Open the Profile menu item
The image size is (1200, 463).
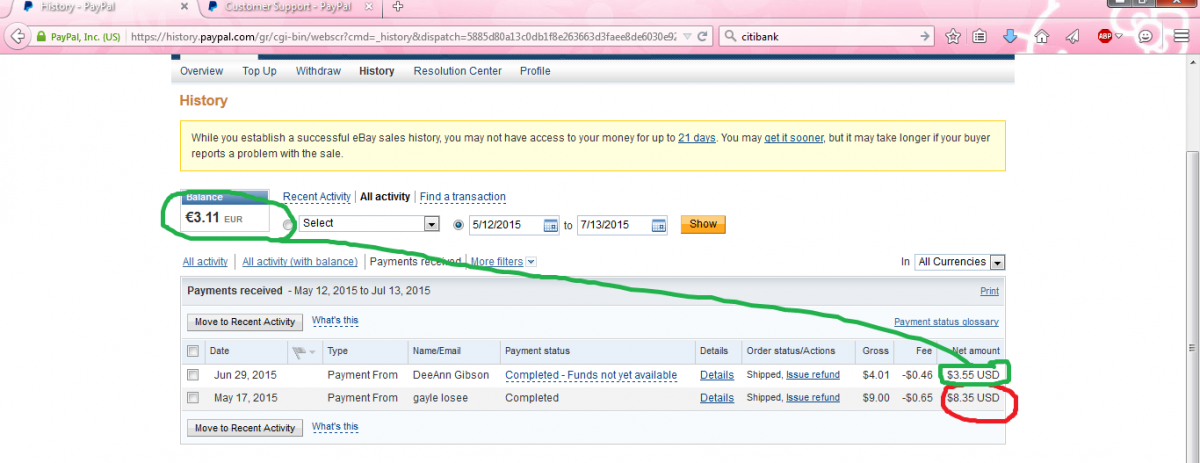point(535,71)
